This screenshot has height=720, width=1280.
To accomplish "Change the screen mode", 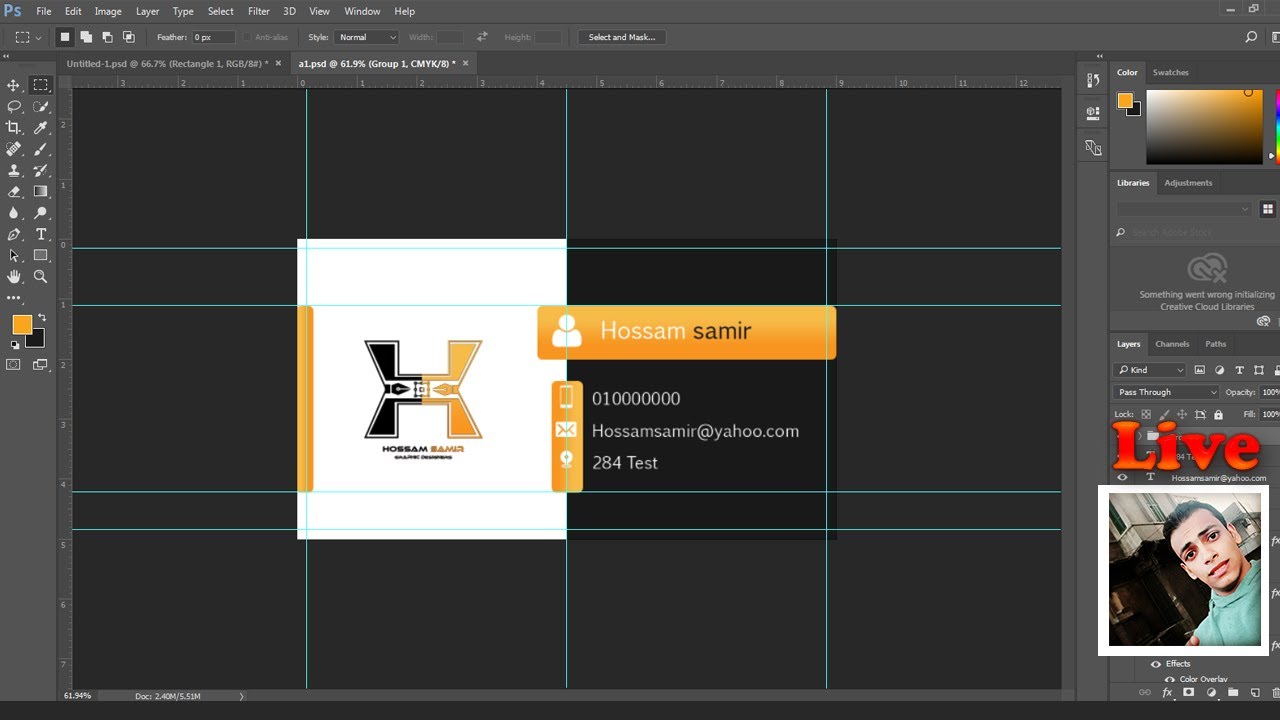I will pyautogui.click(x=41, y=365).
